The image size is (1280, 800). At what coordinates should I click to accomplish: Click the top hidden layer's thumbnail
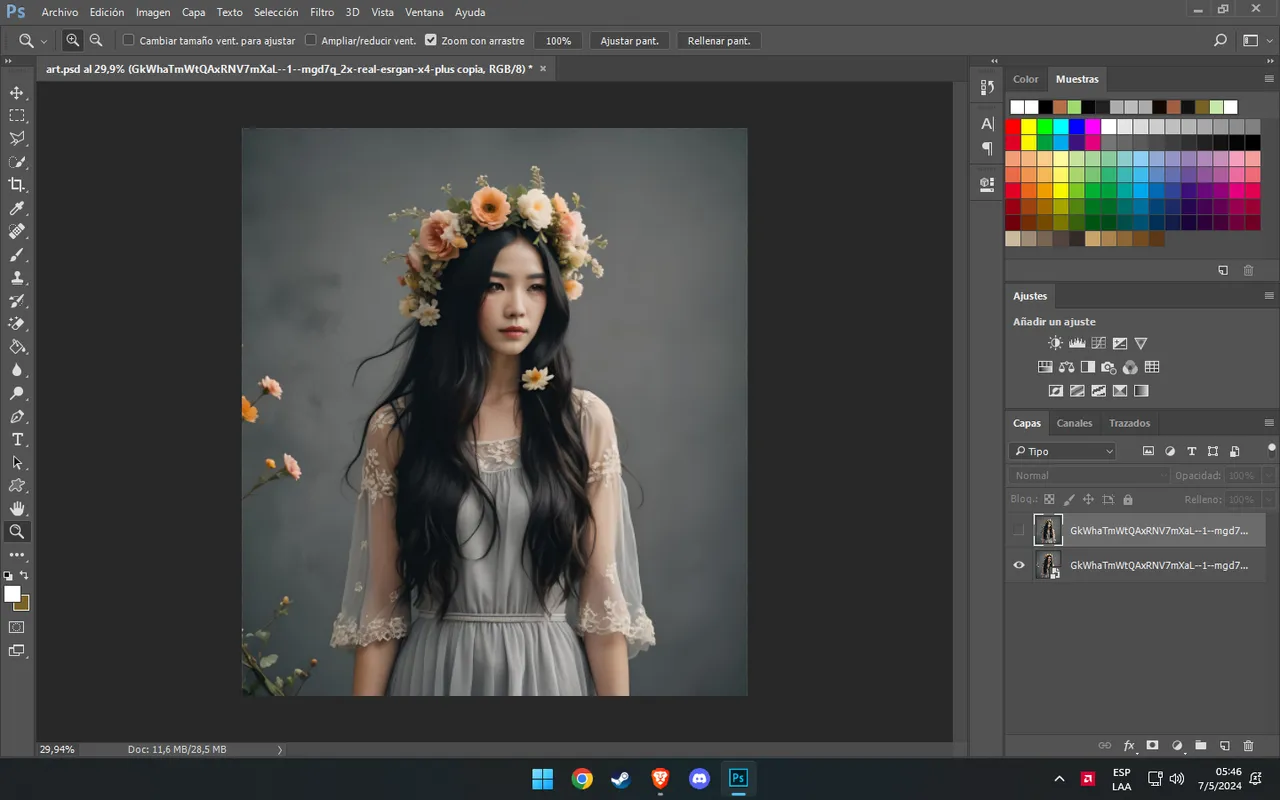click(x=1048, y=530)
